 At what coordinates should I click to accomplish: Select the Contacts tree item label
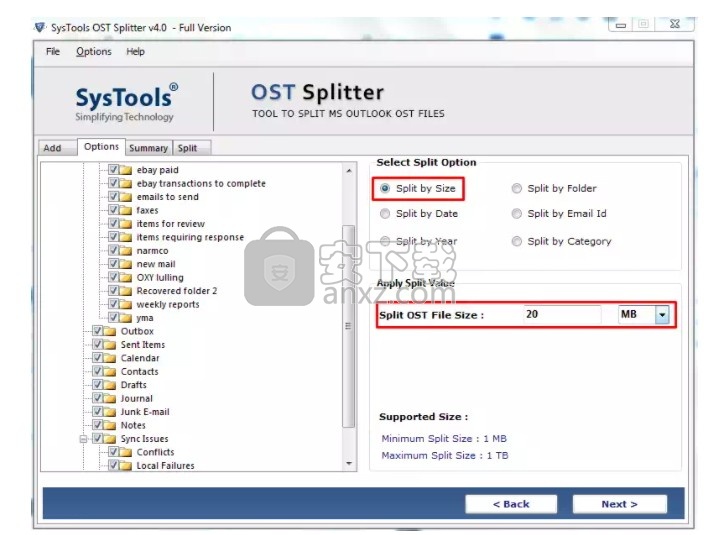[x=140, y=372]
